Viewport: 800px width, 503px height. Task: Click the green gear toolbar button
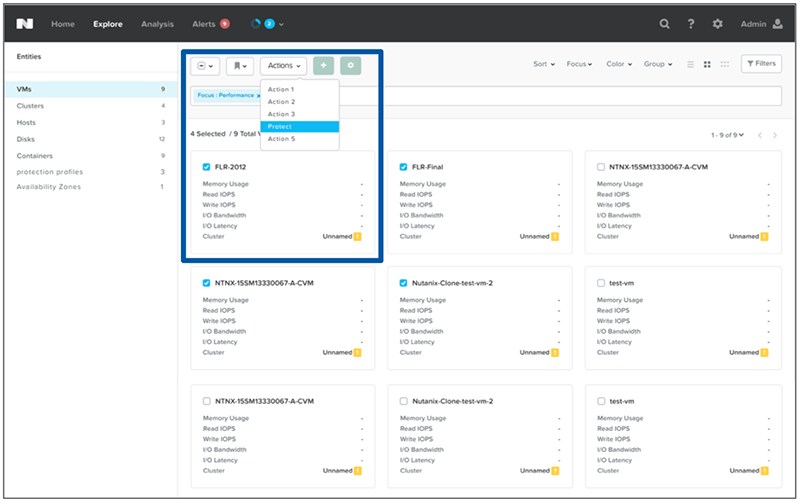[349, 65]
